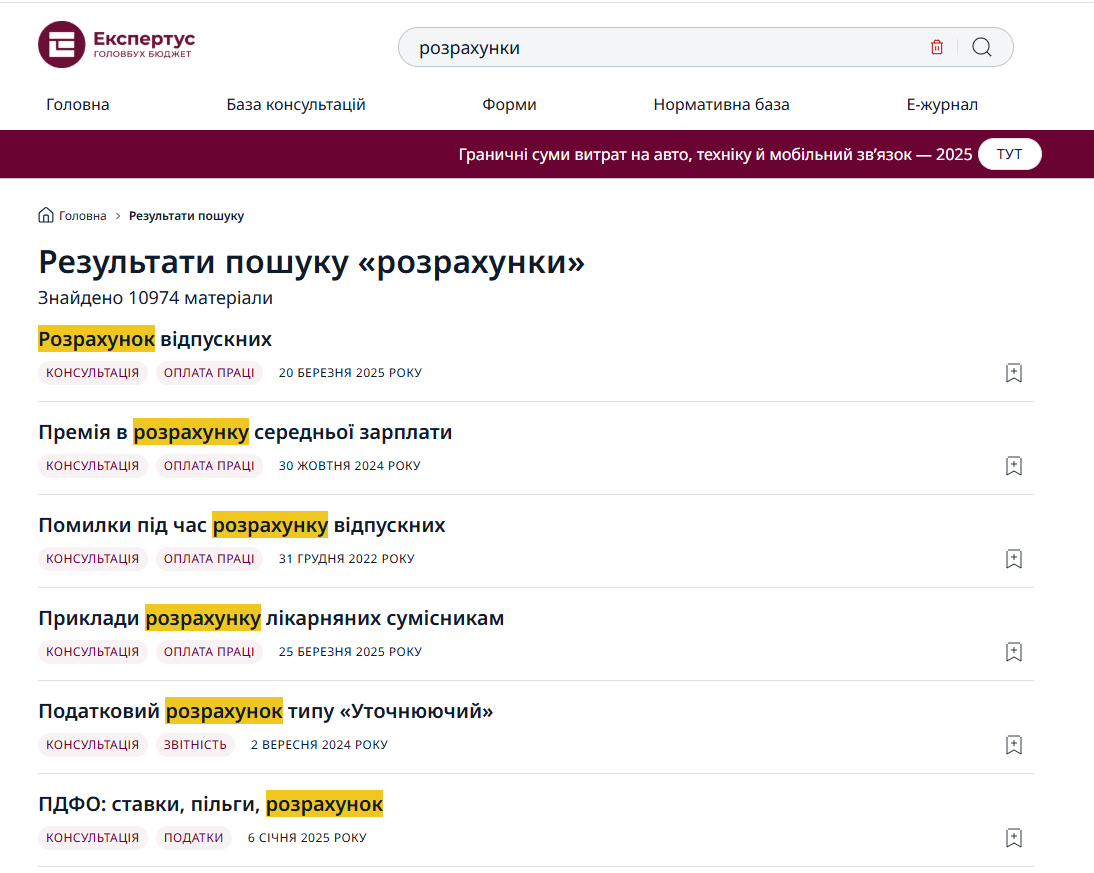The image size is (1094, 873).
Task: Open the Головна menu item
Action: pos(78,104)
